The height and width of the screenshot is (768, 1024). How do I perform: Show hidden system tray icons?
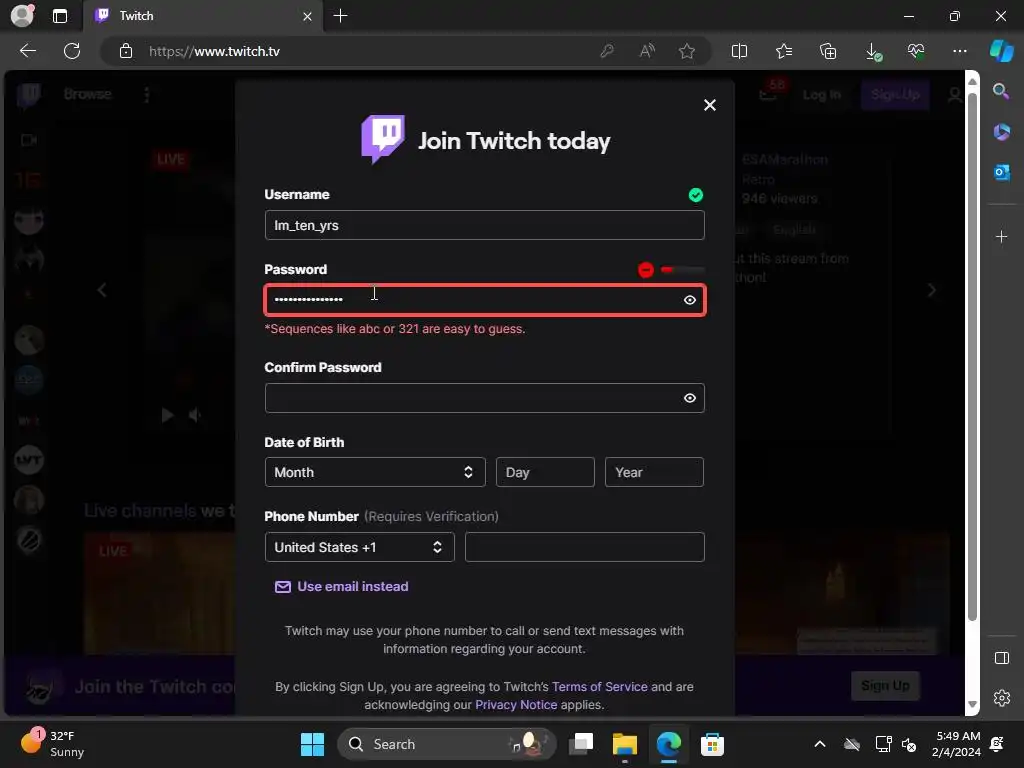tap(820, 744)
